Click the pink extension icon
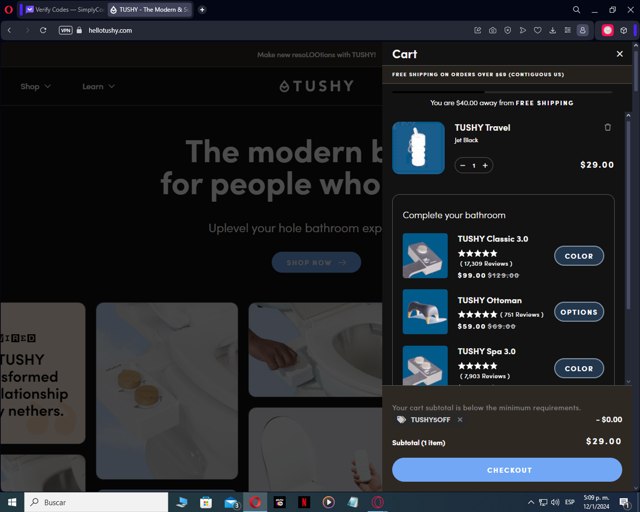This screenshot has width=640, height=512. 607,30
